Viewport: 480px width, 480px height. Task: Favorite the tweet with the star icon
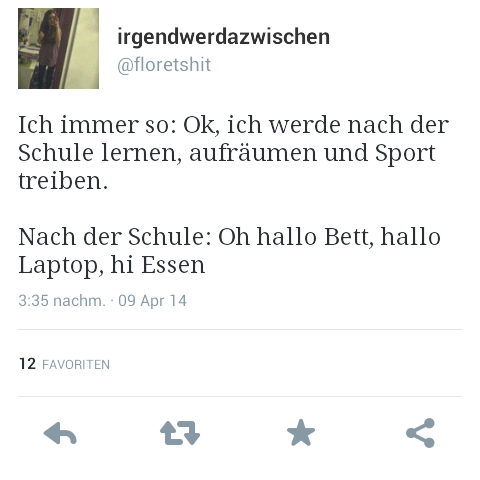[301, 433]
